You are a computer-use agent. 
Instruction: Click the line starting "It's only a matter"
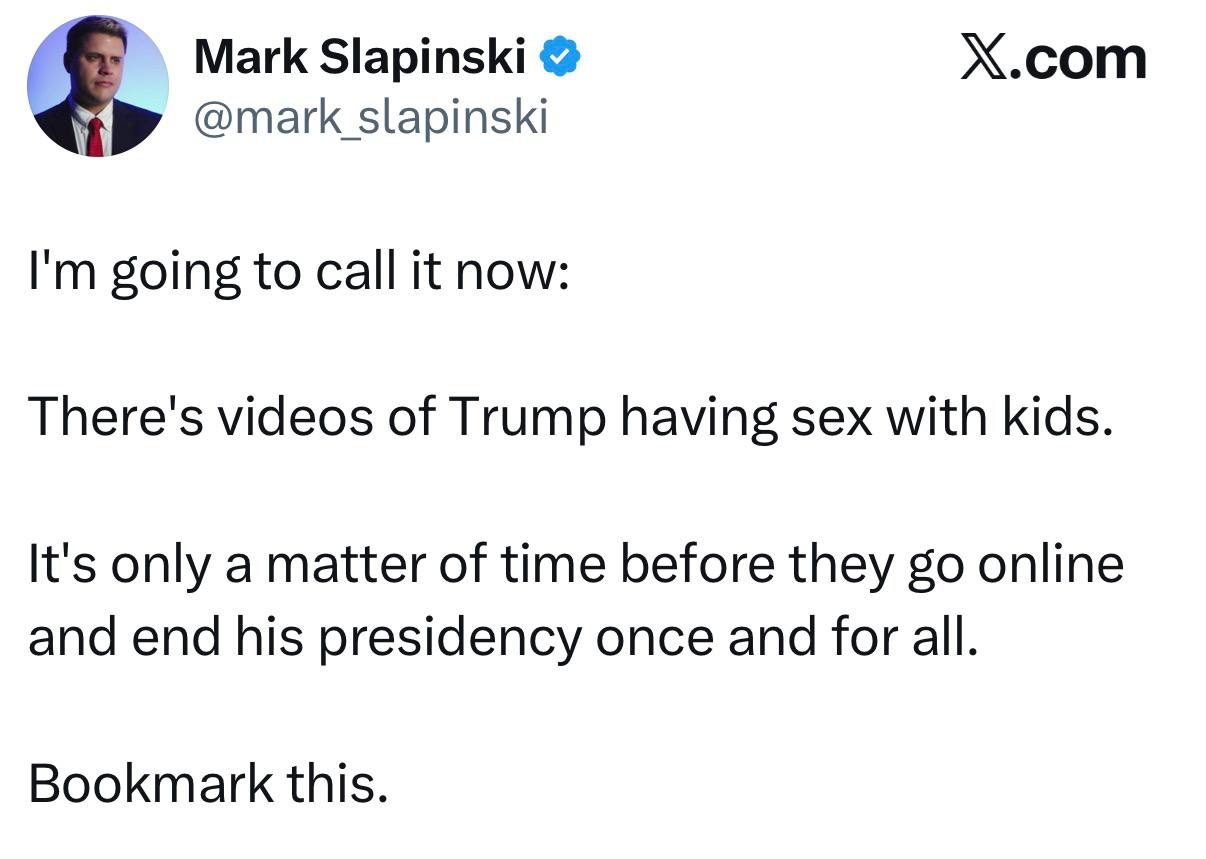pos(576,563)
